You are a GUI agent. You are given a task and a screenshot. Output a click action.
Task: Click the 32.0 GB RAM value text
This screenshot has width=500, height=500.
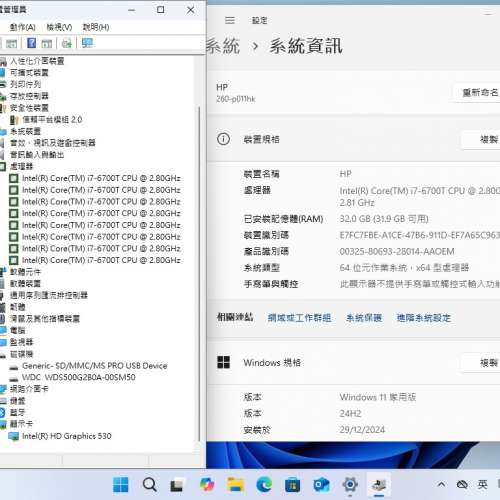pyautogui.click(x=384, y=219)
